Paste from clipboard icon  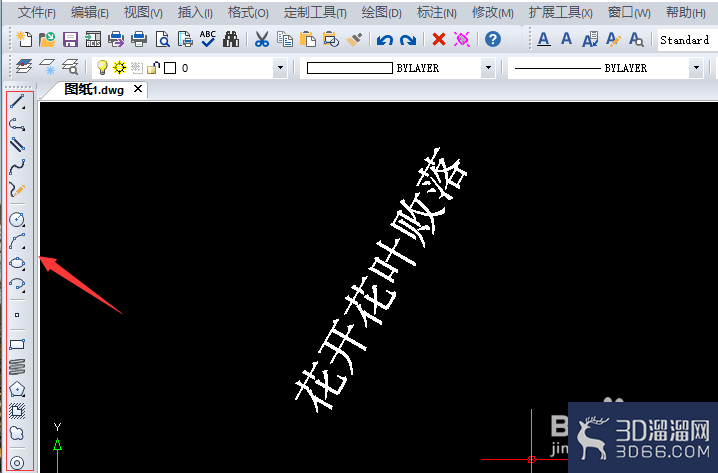(x=308, y=39)
